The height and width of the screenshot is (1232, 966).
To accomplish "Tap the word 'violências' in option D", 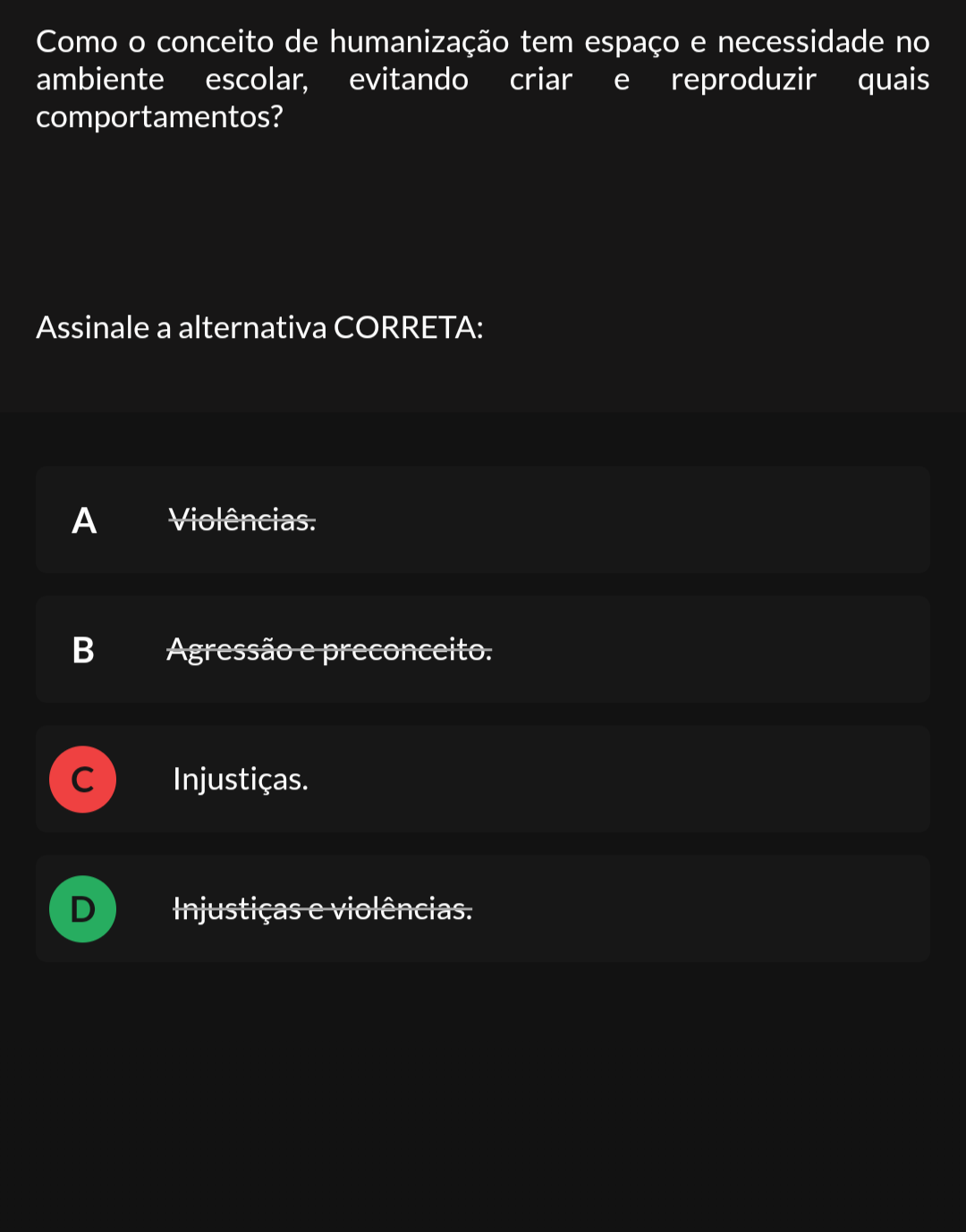I will [402, 908].
